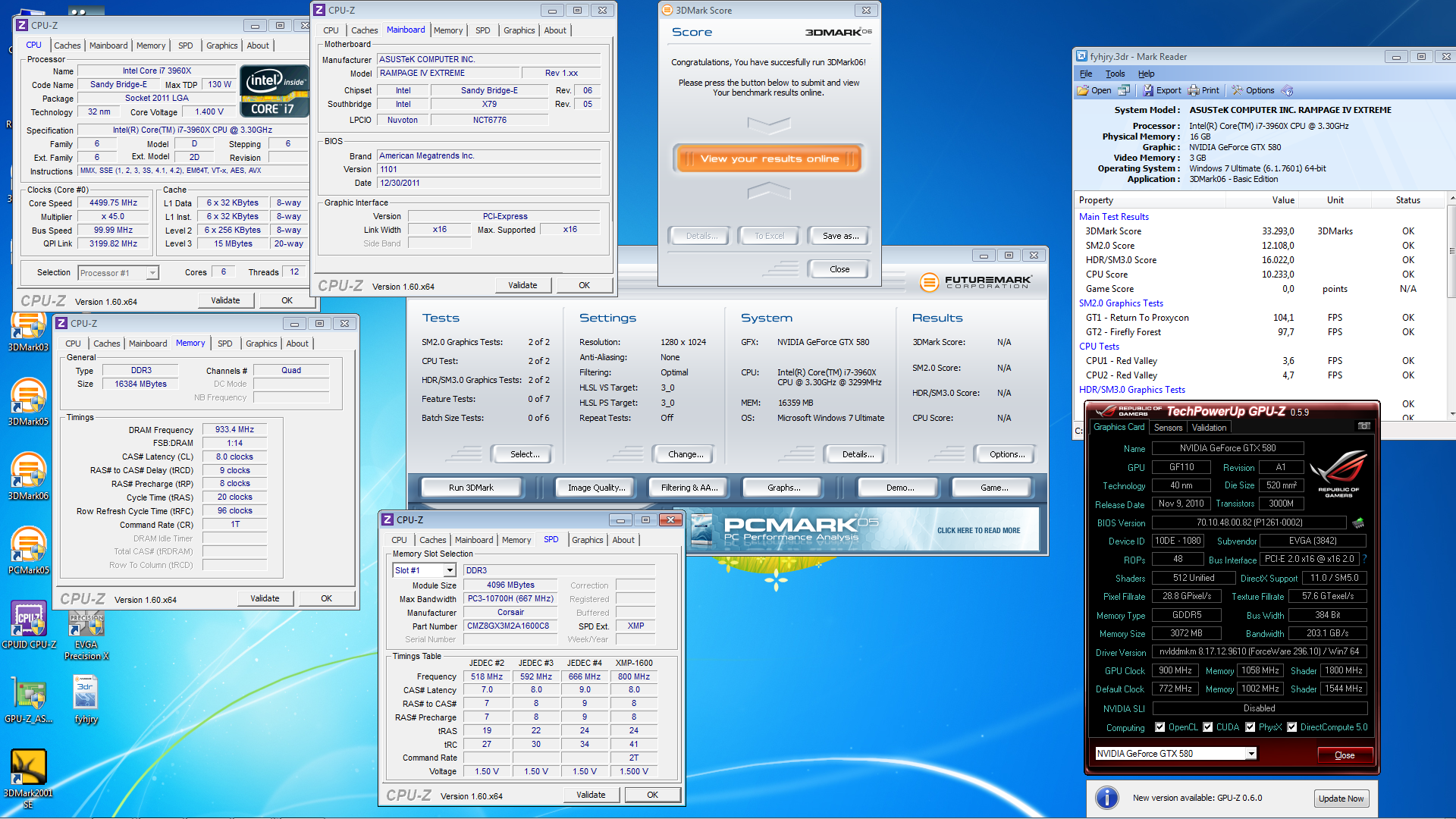The height and width of the screenshot is (819, 1456).
Task: Switch to Caches tab in CPU-Z Memory window
Action: click(x=106, y=344)
